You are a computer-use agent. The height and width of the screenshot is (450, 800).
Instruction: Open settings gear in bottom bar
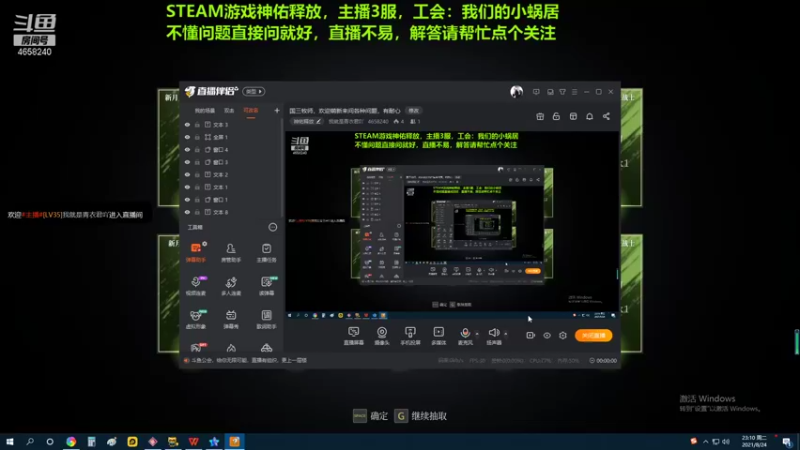(x=563, y=335)
